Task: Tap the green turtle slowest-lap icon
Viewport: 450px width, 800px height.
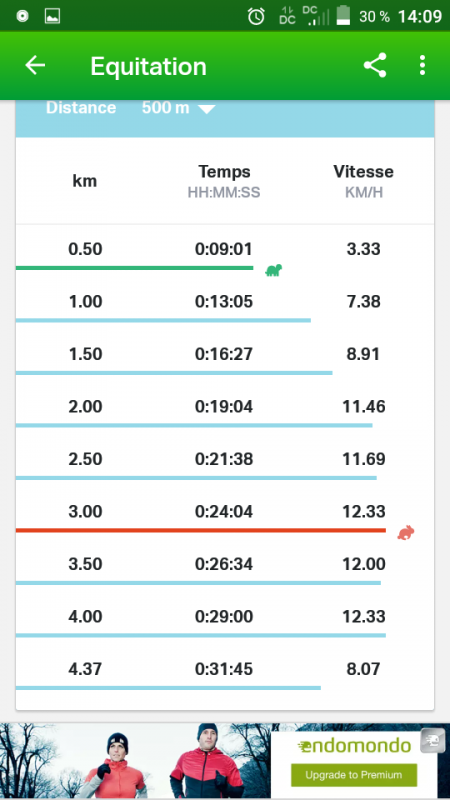Action: [273, 270]
